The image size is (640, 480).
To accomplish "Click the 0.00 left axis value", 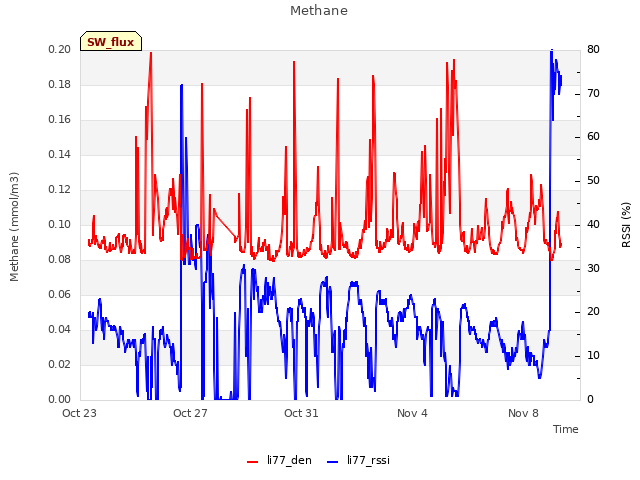I will pyautogui.click(x=60, y=400).
